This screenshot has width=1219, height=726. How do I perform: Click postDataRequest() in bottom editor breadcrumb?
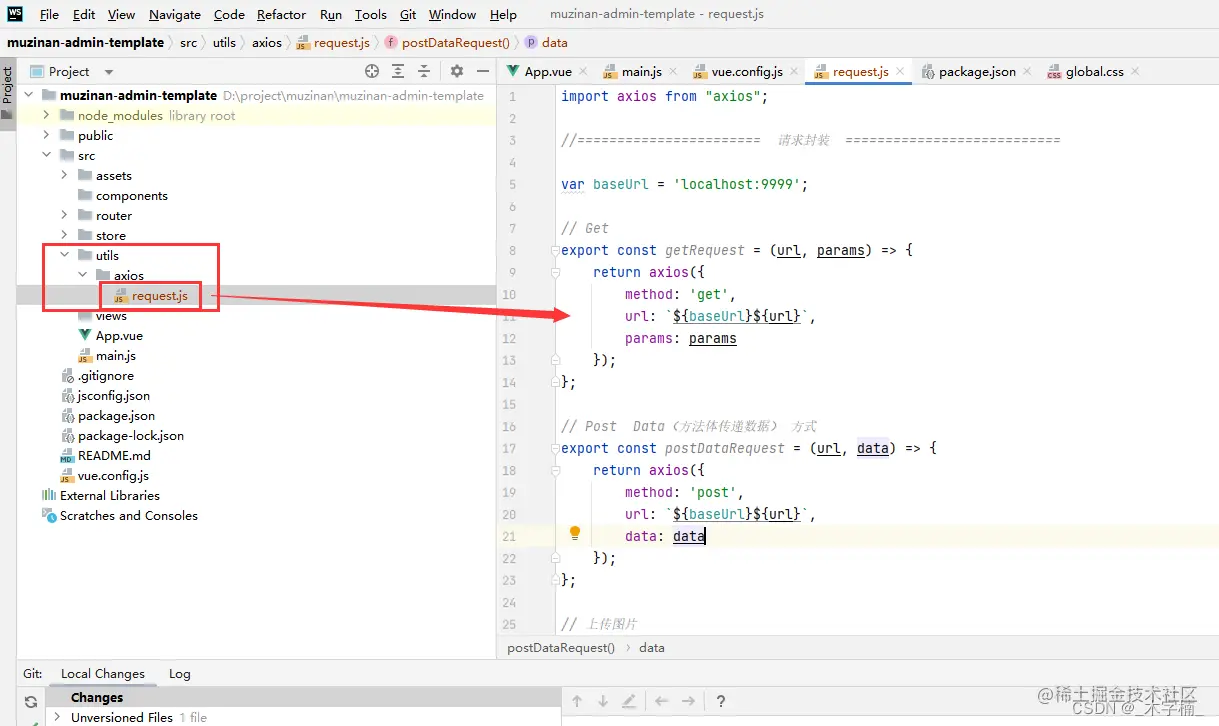561,647
